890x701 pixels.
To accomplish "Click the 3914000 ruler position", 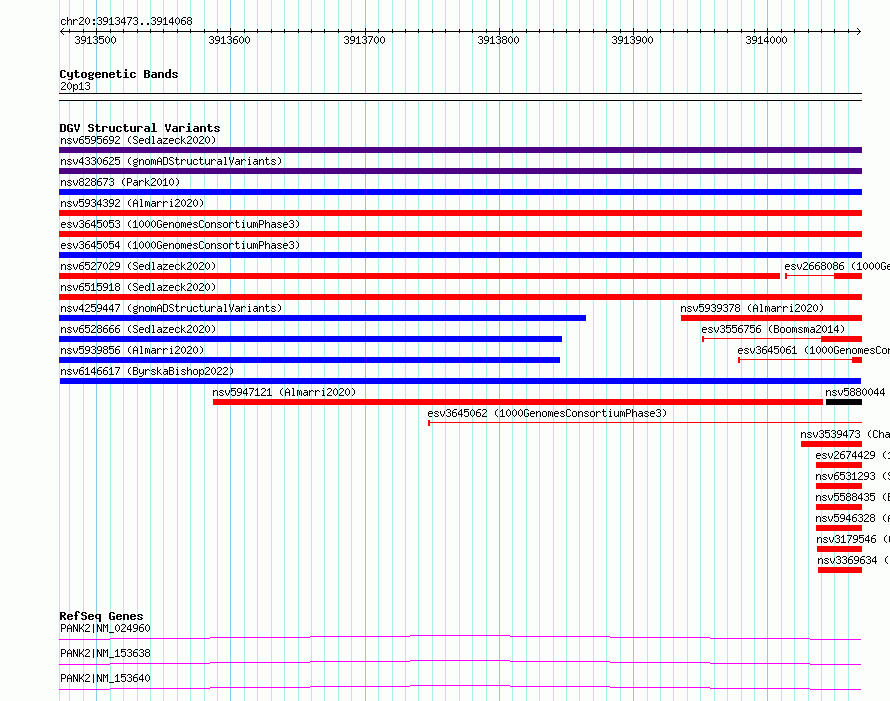I will click(x=766, y=40).
